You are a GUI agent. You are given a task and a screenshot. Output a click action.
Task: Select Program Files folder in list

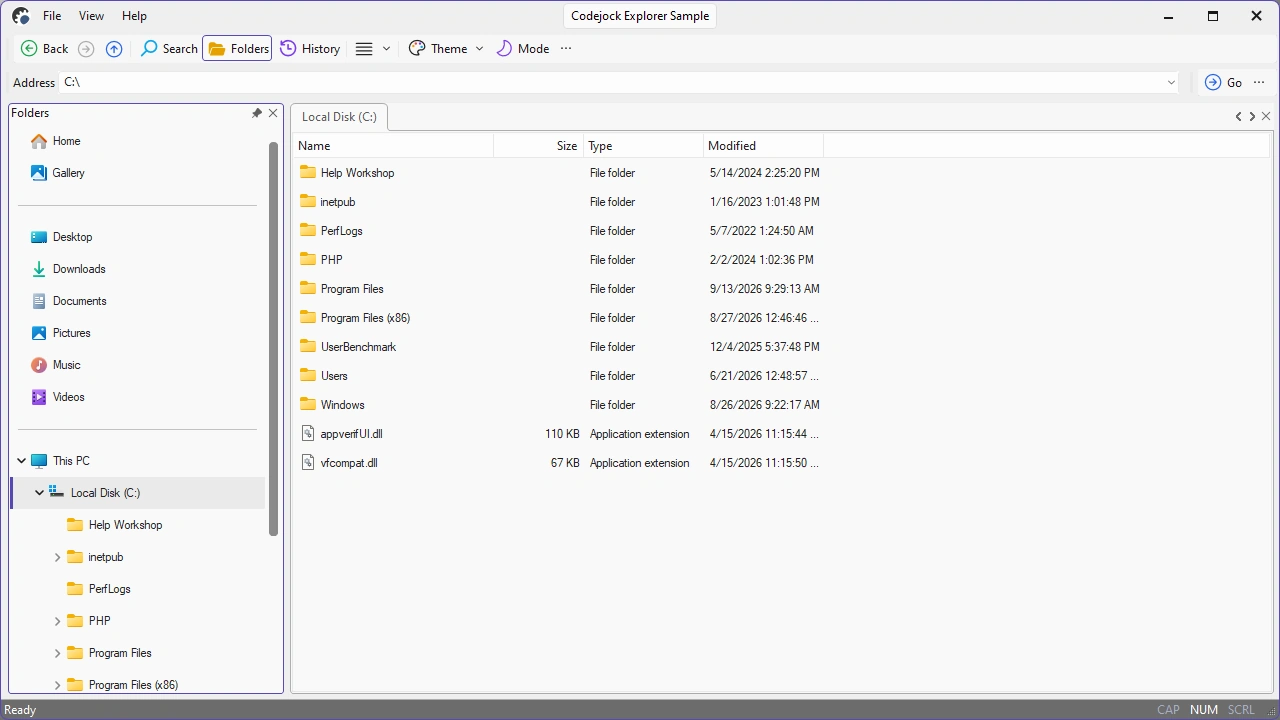(x=352, y=289)
